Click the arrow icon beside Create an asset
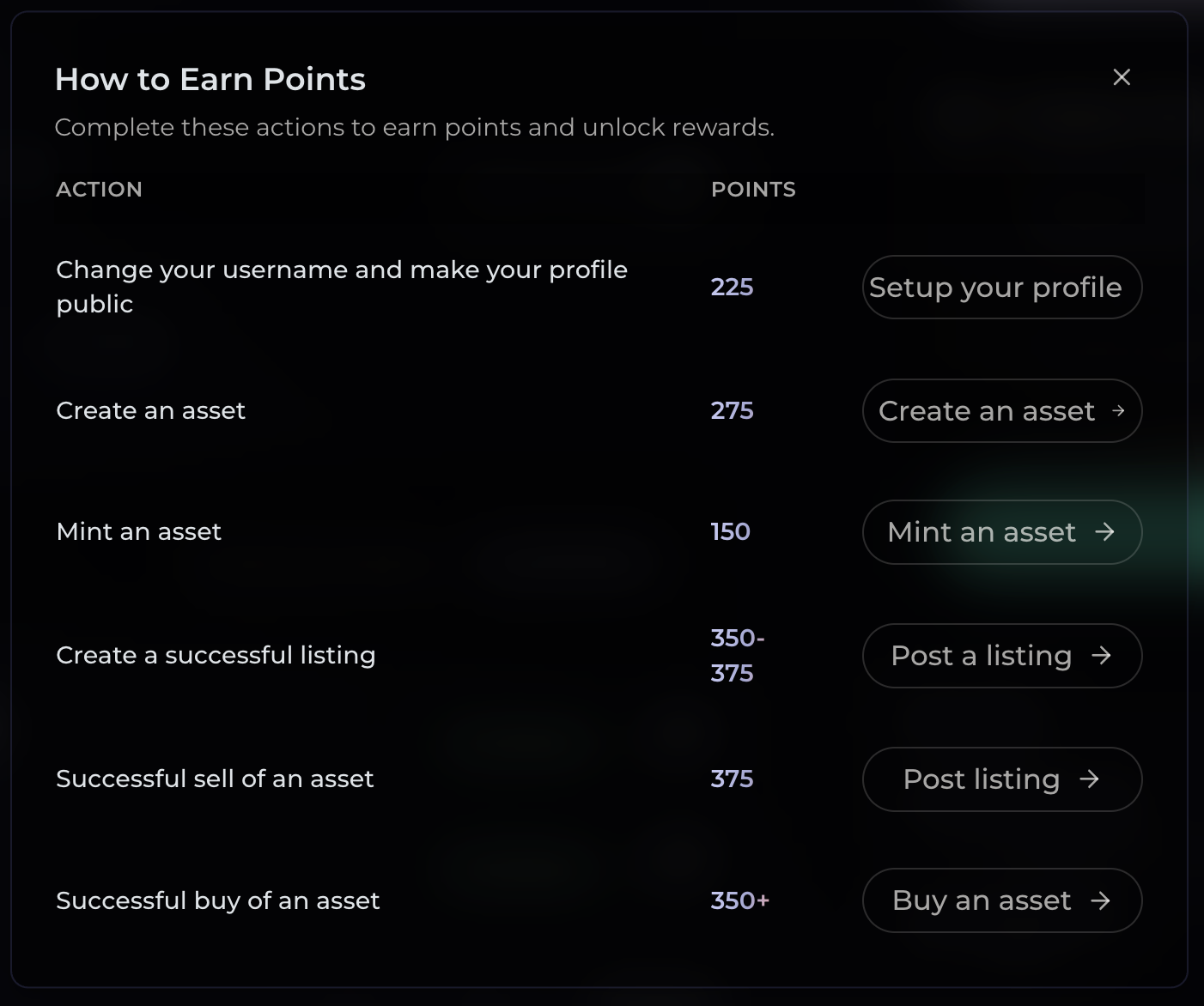The width and height of the screenshot is (1204, 1006). [1118, 411]
